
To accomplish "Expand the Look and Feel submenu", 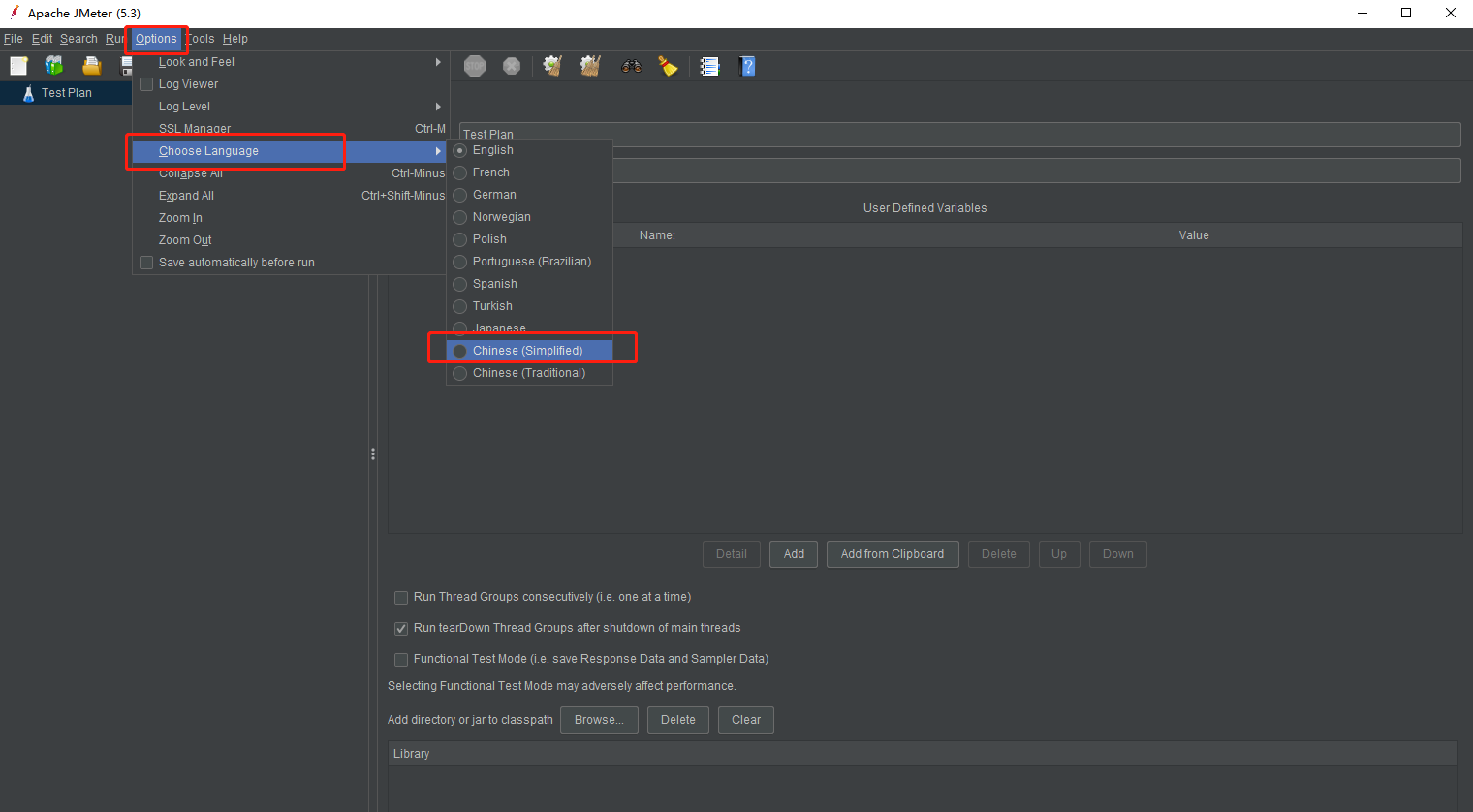I will (289, 62).
